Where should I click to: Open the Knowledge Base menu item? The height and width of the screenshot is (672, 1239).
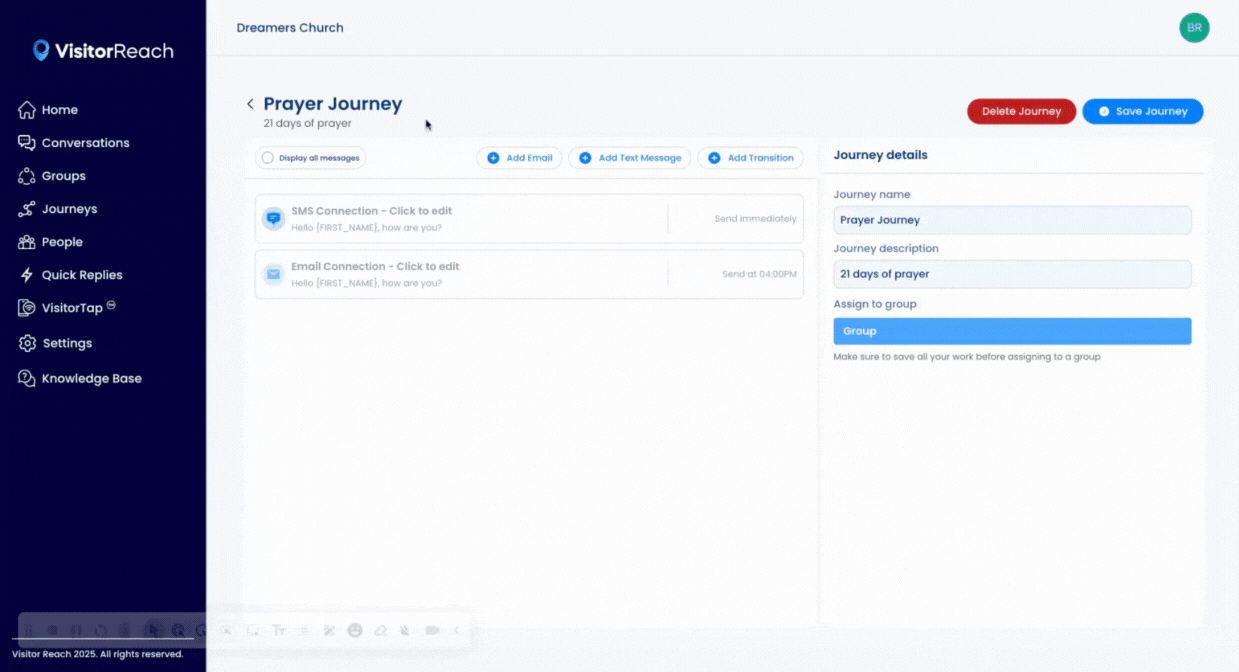[91, 379]
